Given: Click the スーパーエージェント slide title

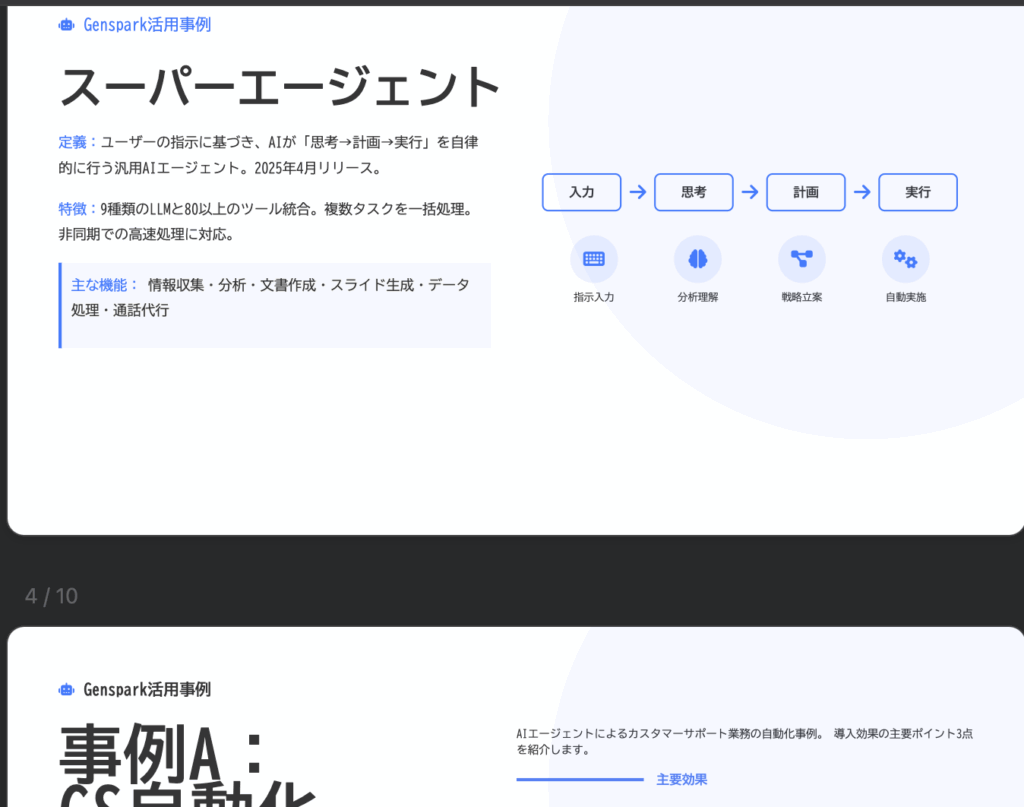Looking at the screenshot, I should pyautogui.click(x=280, y=86).
